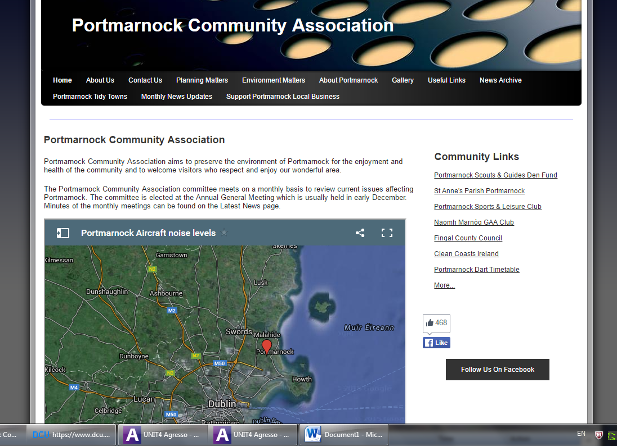617x446 pixels.
Task: Go to Portmarnock Tidy Towns
Action: 90,96
